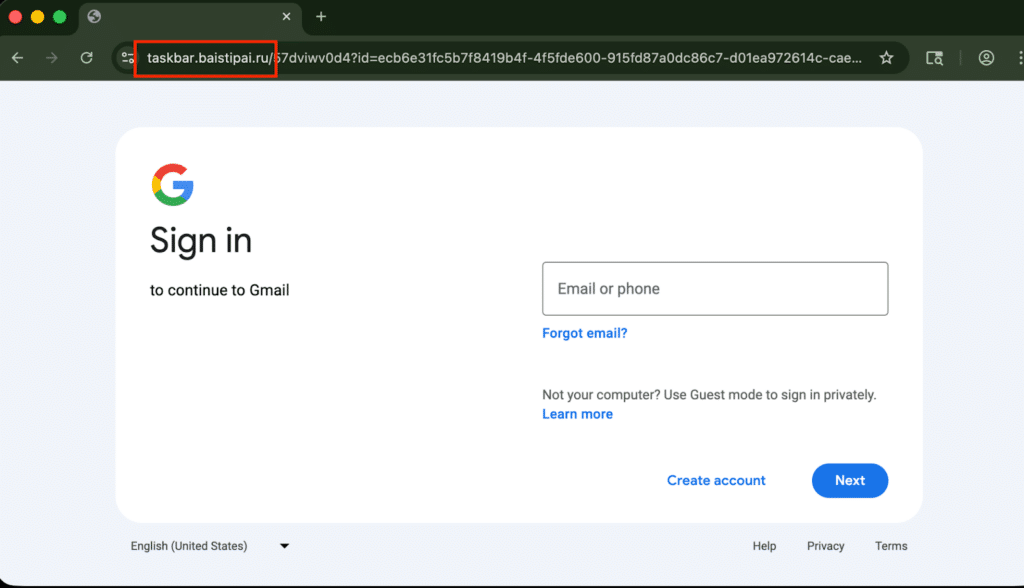Reload the current page

[x=87, y=58]
